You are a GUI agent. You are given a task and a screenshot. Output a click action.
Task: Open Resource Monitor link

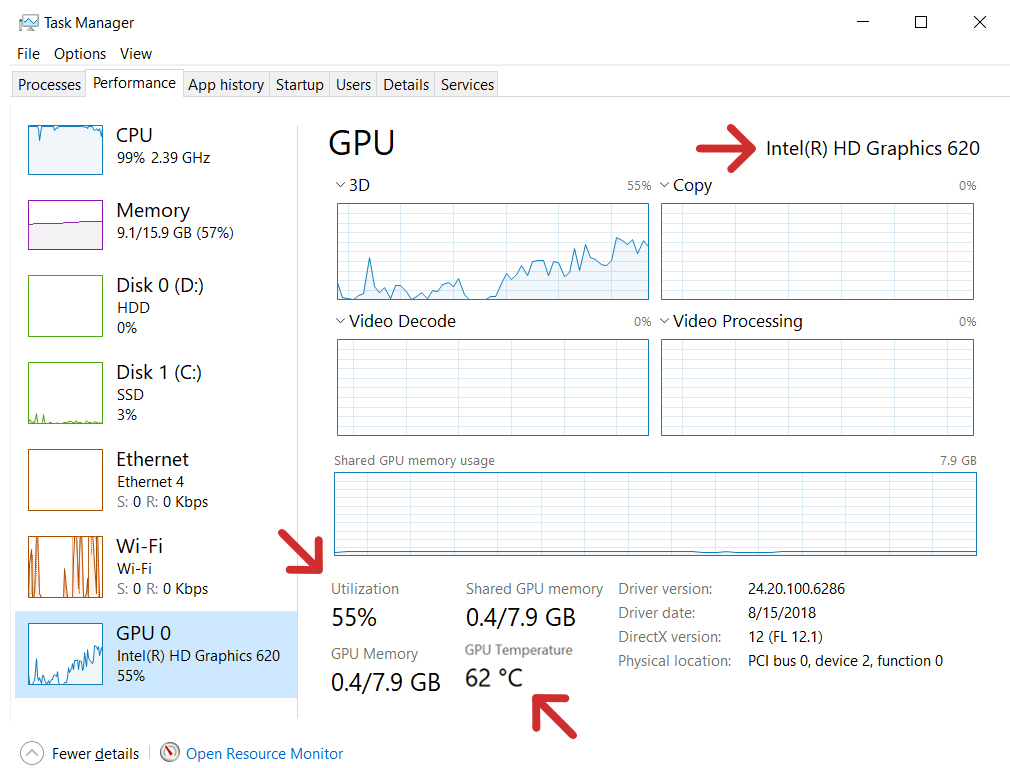(264, 753)
